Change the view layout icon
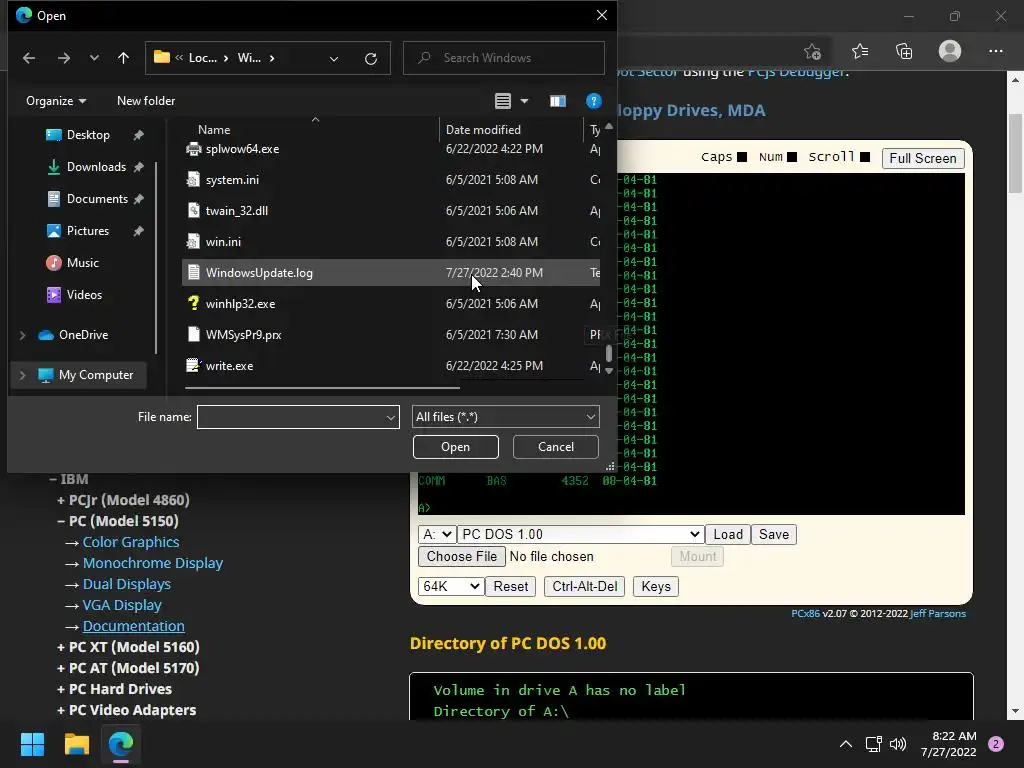Screen dimensions: 1024x768 click(x=502, y=101)
